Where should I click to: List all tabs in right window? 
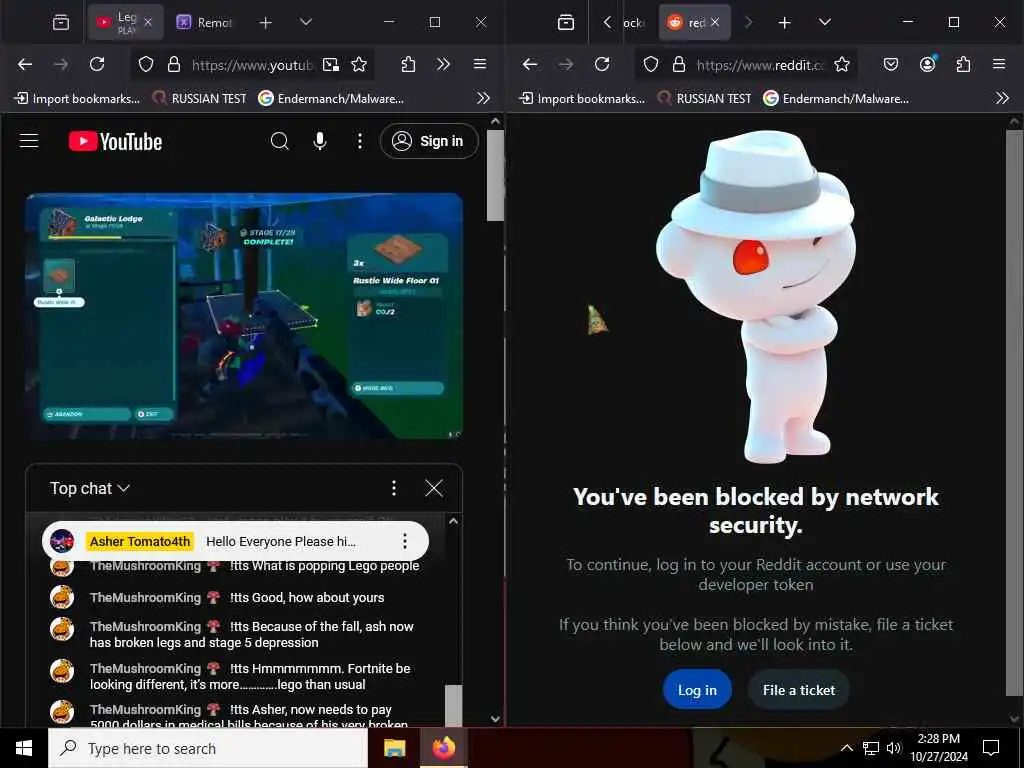[825, 22]
